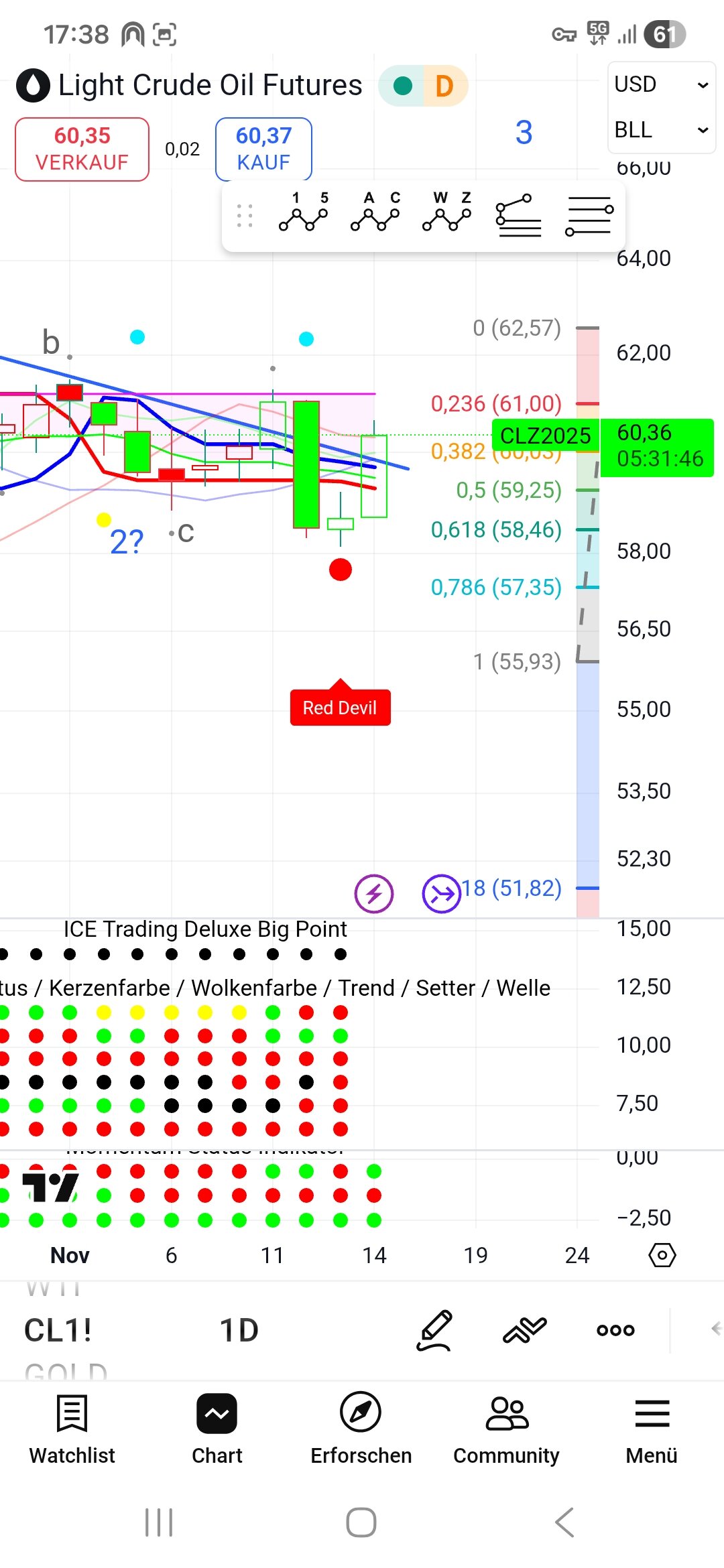
Task: Switch to the Watchlist tab
Action: pyautogui.click(x=72, y=1427)
